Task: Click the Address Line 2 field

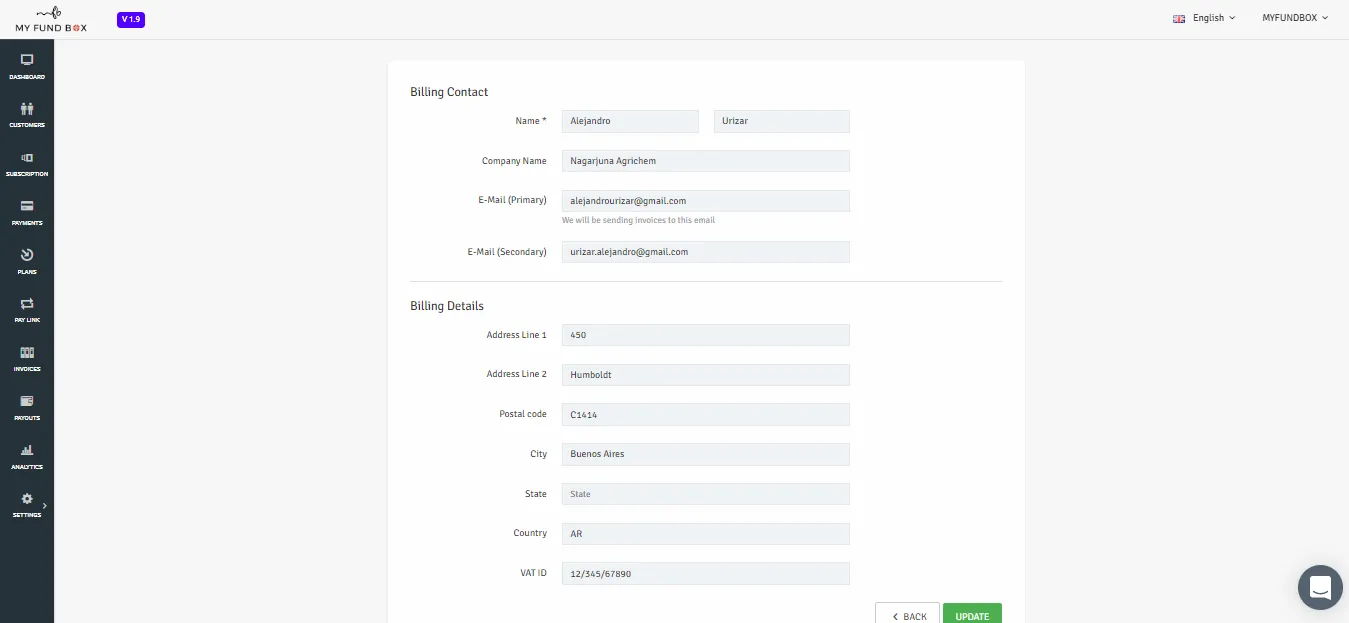Action: pyautogui.click(x=706, y=375)
